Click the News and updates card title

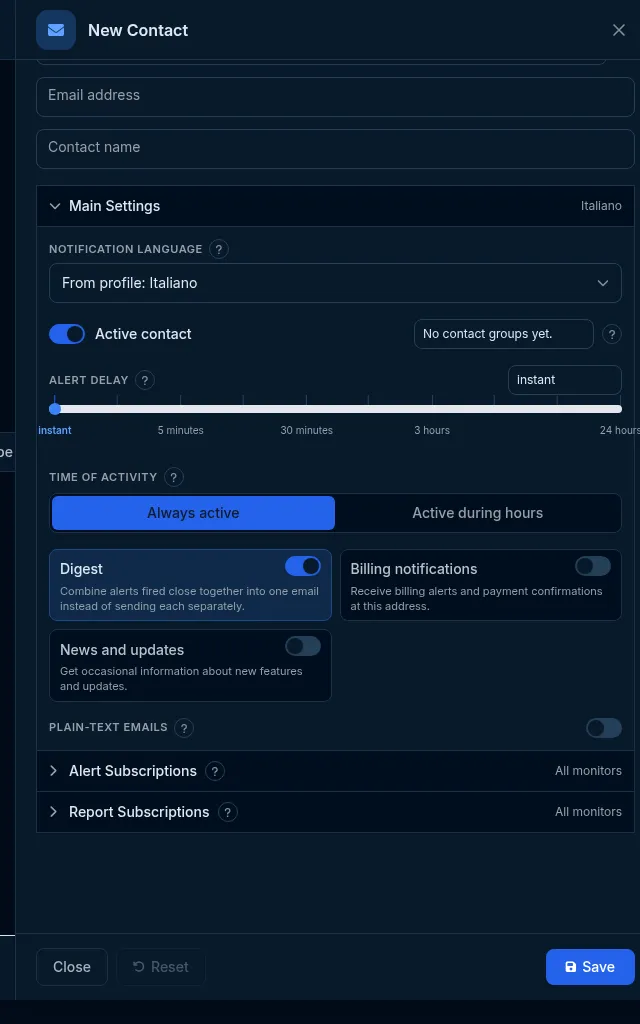point(122,650)
